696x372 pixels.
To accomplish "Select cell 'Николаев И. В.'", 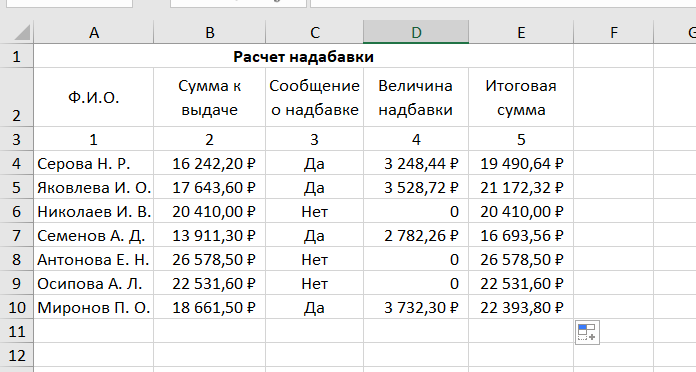I will [x=94, y=211].
